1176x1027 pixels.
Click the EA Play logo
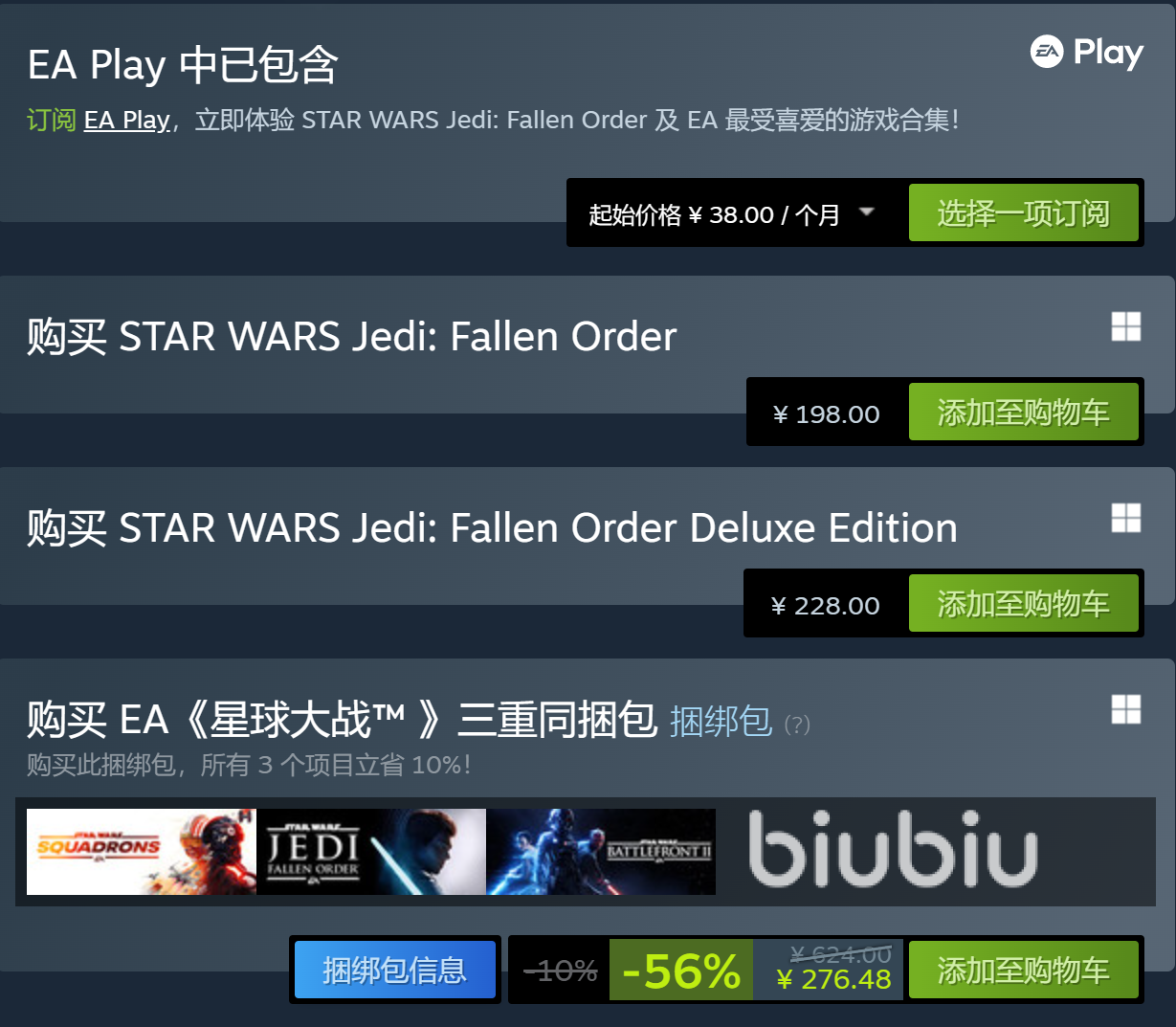(1086, 53)
